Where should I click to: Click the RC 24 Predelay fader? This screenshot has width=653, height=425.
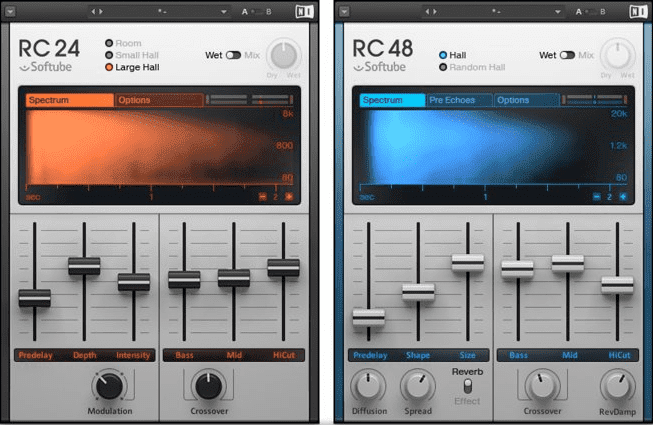(x=35, y=298)
